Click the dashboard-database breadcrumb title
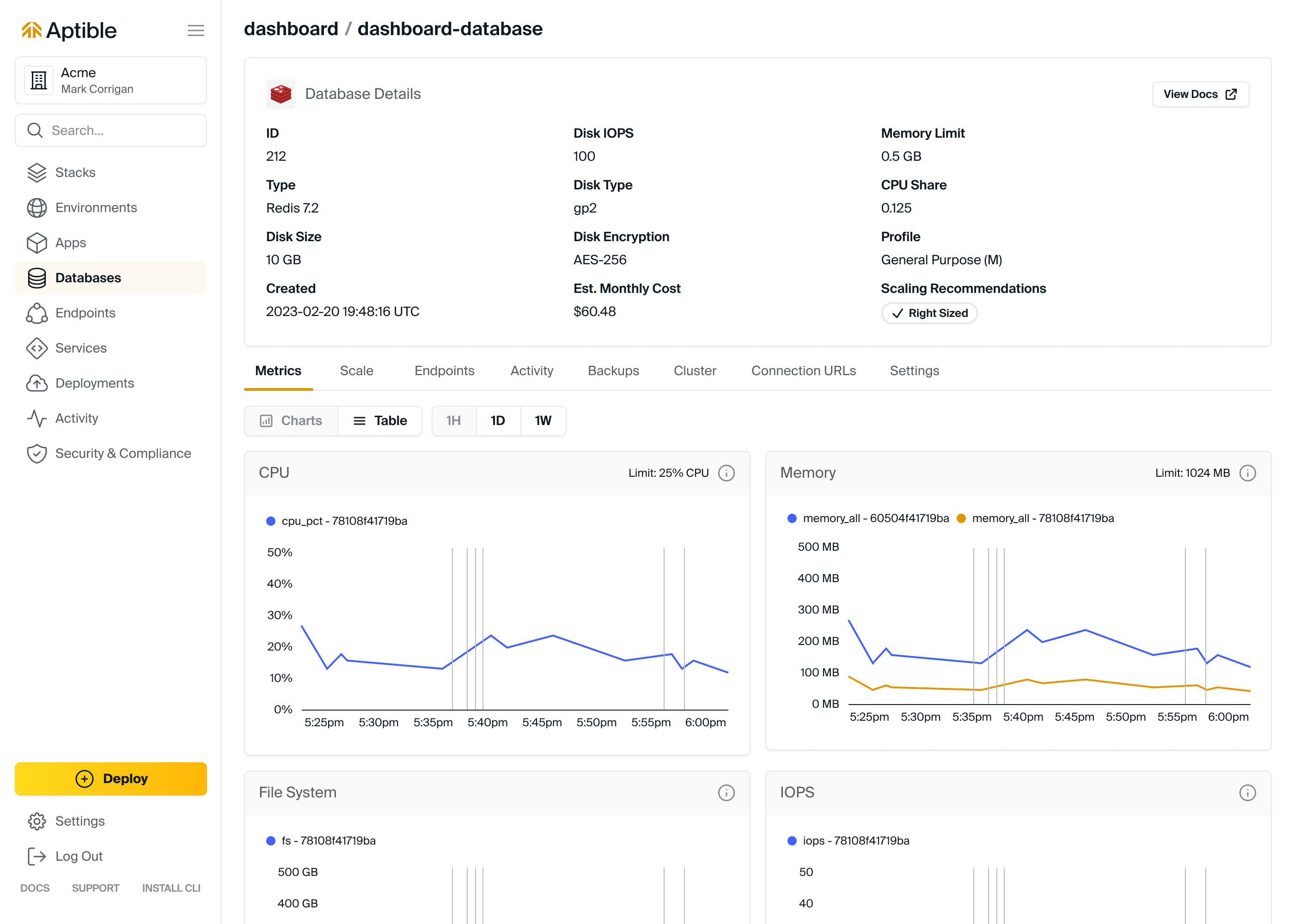1294x924 pixels. 450,29
